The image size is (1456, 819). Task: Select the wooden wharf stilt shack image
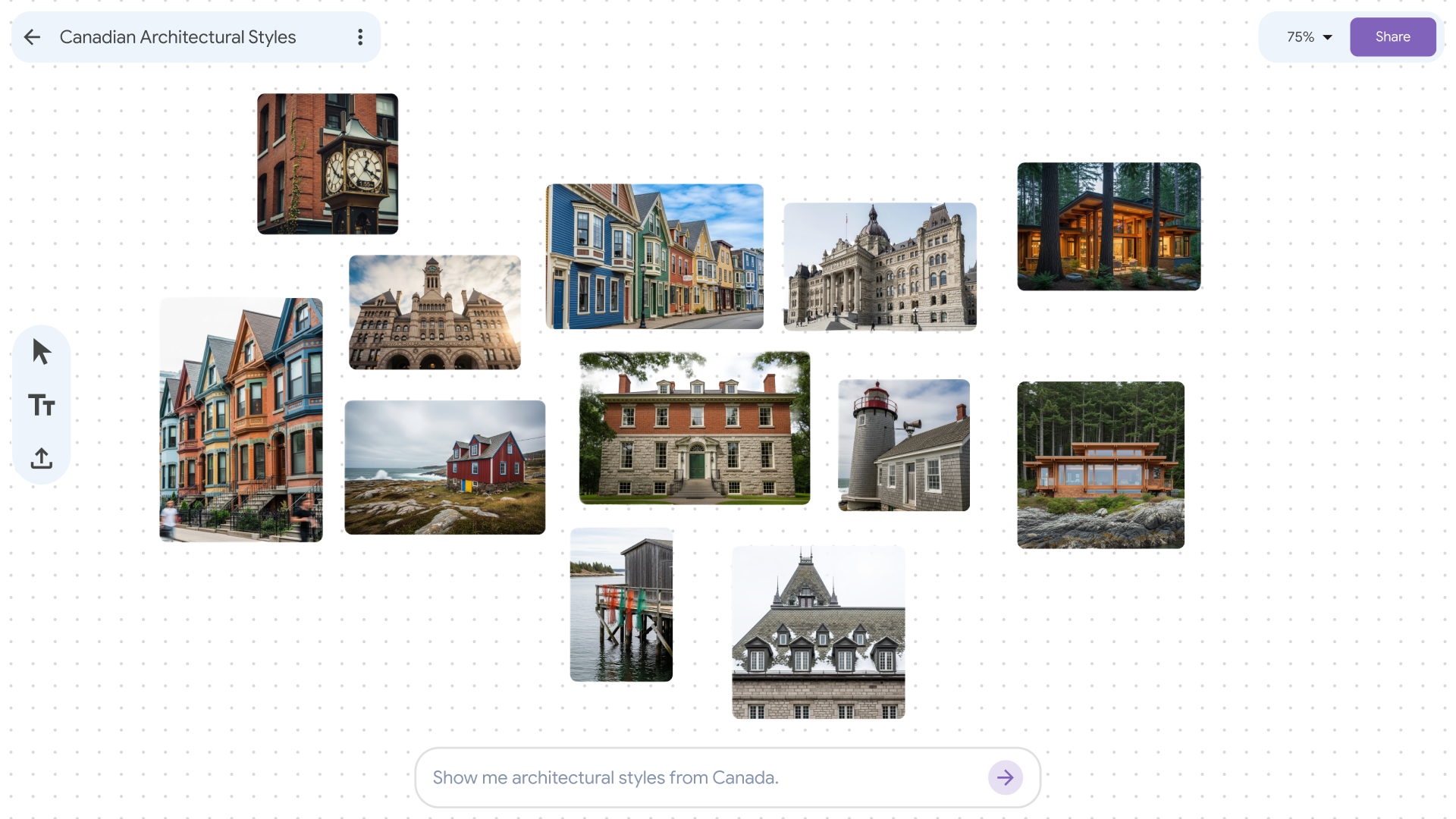pyautogui.click(x=620, y=604)
